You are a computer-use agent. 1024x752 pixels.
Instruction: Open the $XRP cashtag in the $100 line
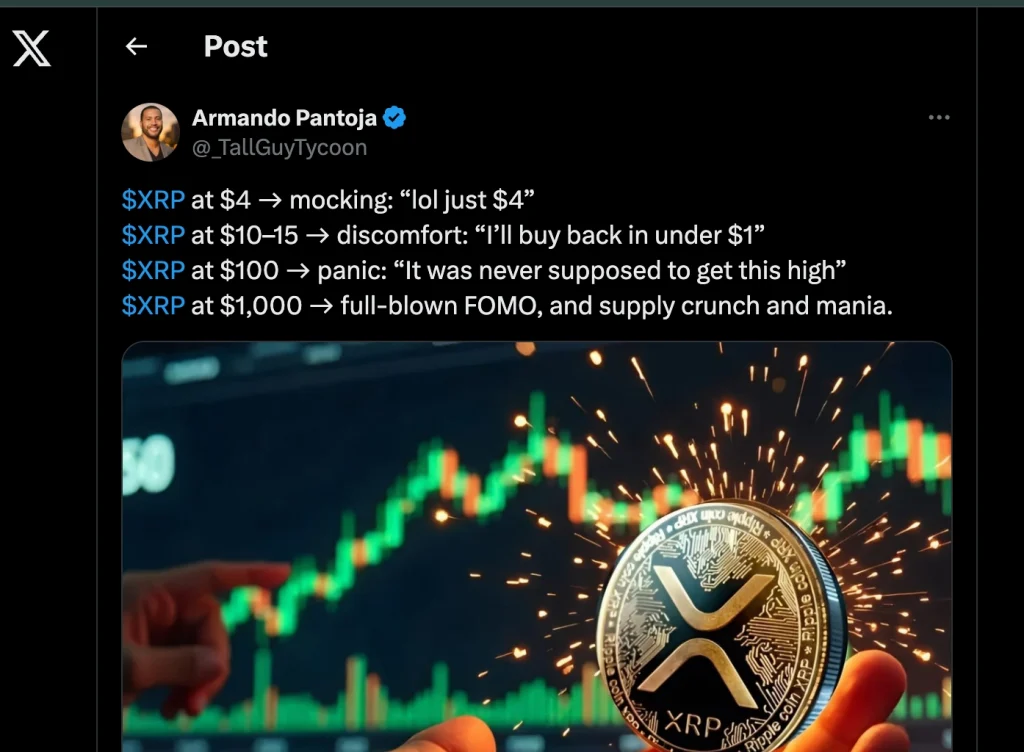click(153, 270)
